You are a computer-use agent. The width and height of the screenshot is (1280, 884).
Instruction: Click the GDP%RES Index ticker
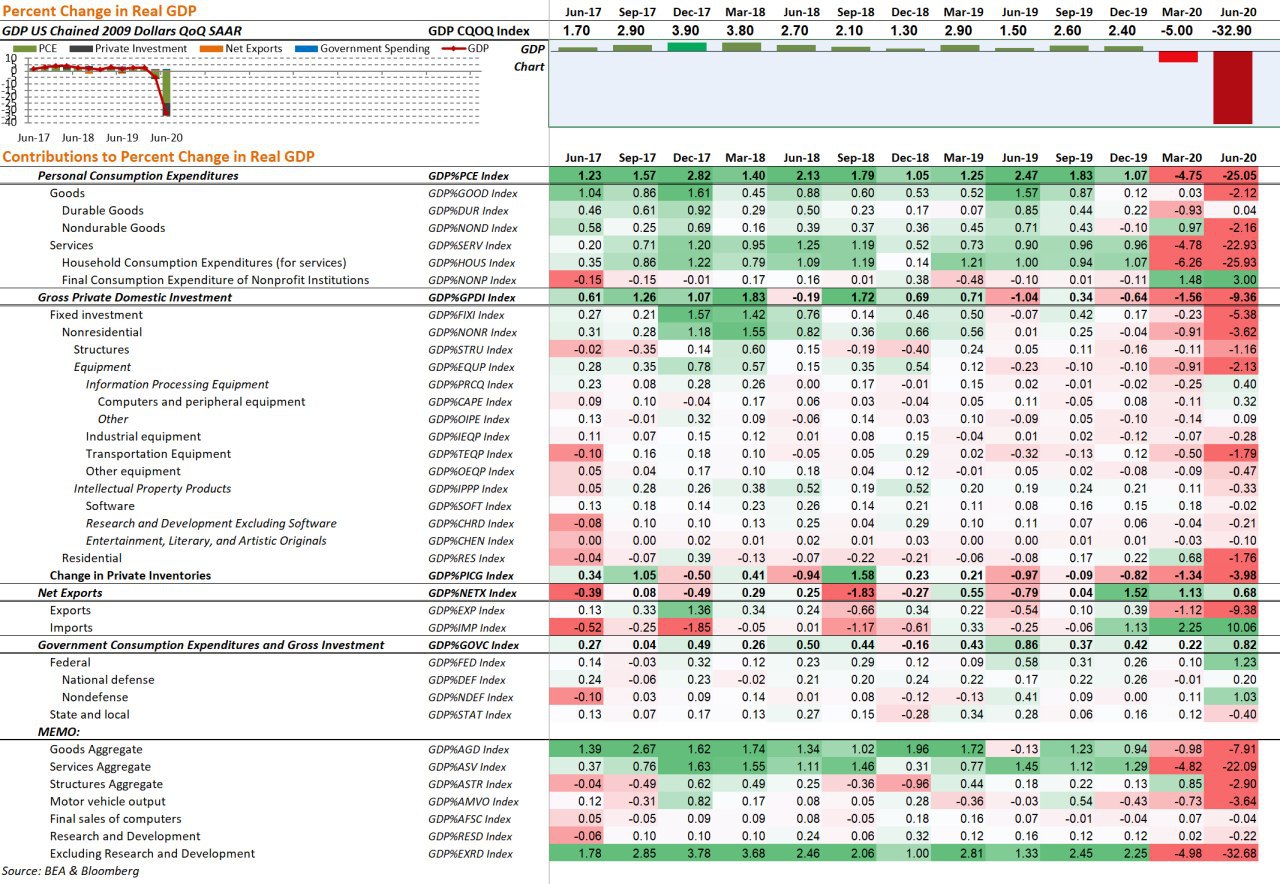click(x=467, y=559)
